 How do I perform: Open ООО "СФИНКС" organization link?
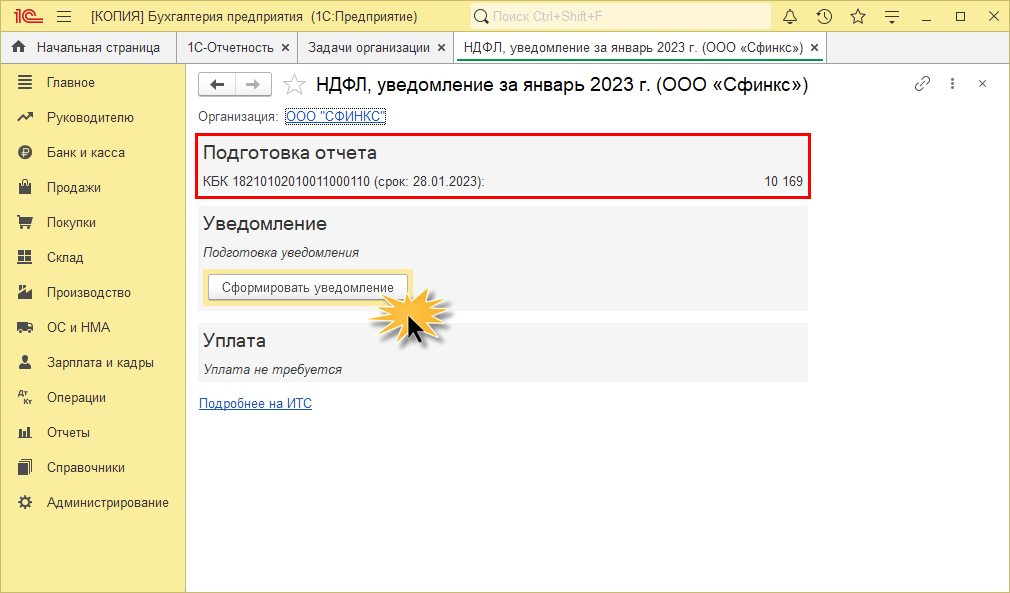pyautogui.click(x=336, y=117)
